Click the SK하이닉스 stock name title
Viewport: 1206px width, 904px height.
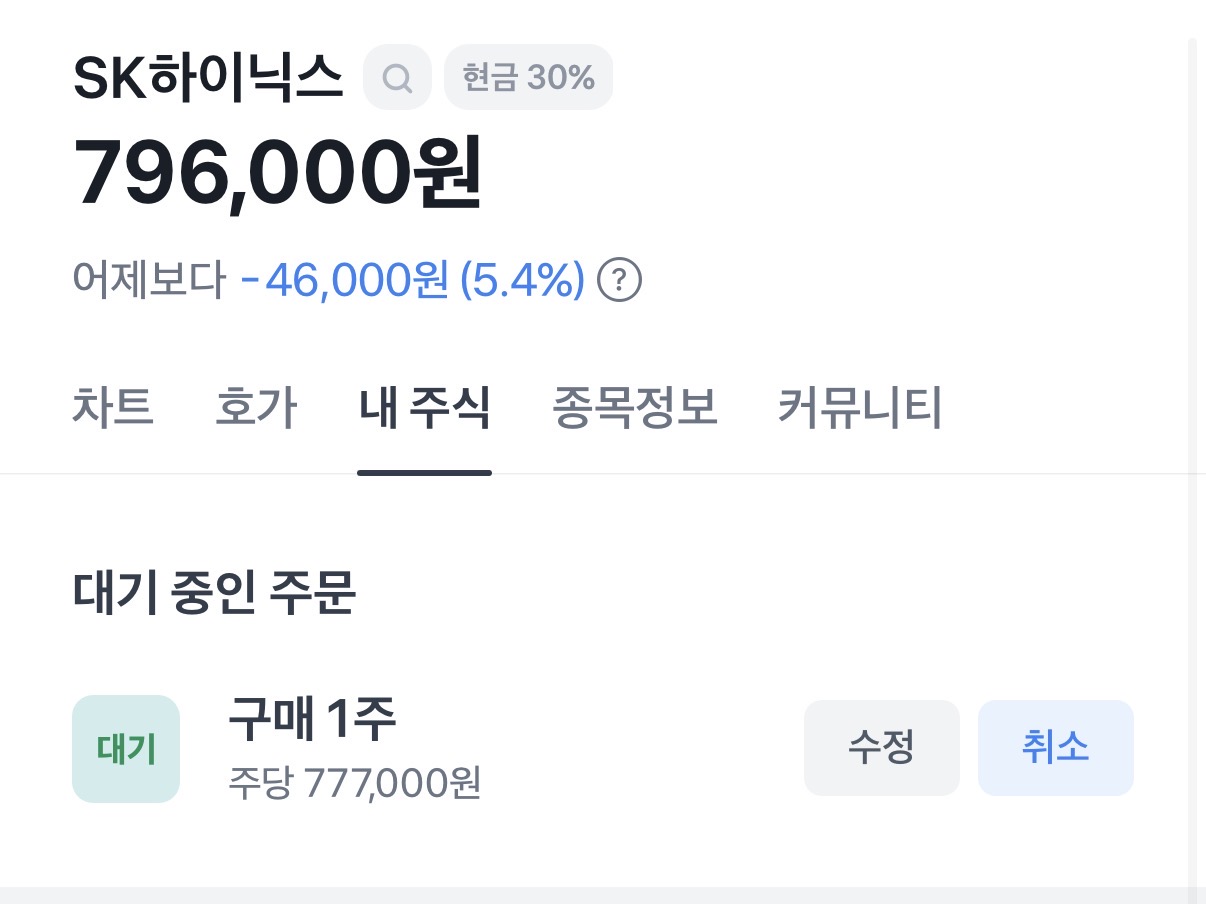pos(208,78)
